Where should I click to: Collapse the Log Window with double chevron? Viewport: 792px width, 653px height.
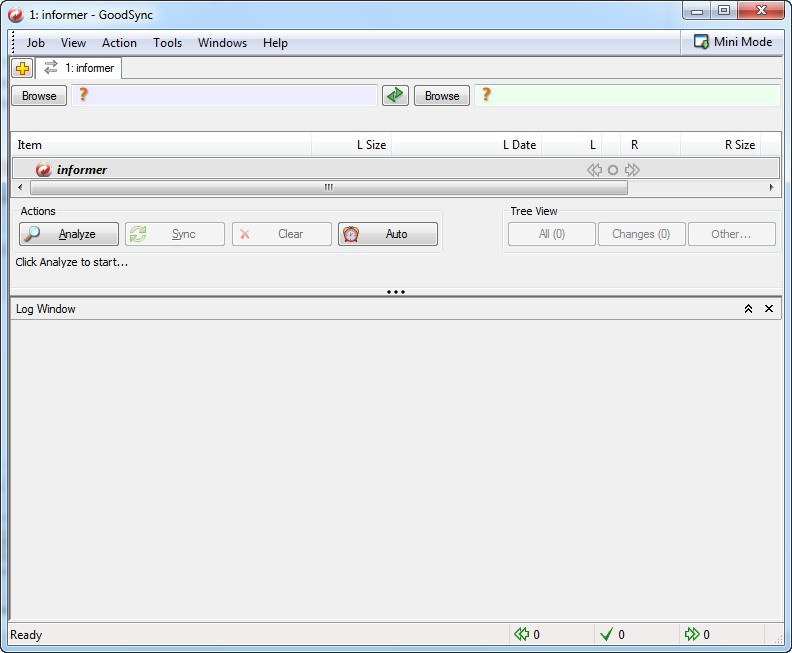click(748, 309)
